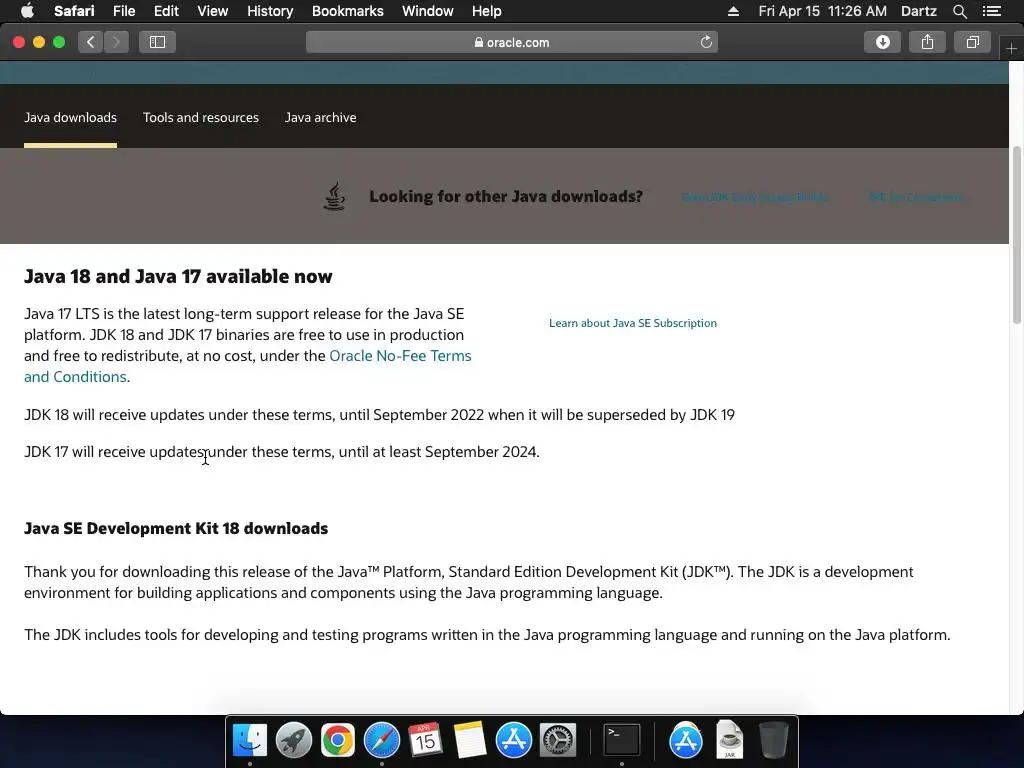Screen dimensions: 1024x768
Task: Open the Share menu in Safari
Action: 927,42
